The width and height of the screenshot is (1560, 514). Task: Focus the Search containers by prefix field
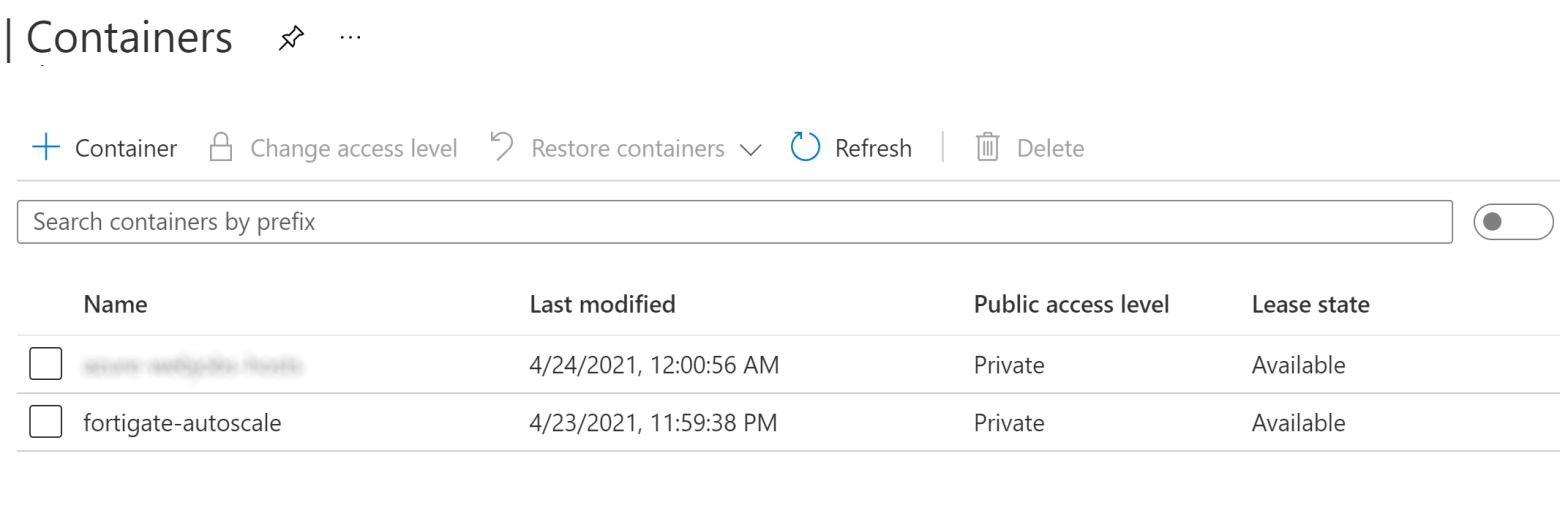coord(734,222)
